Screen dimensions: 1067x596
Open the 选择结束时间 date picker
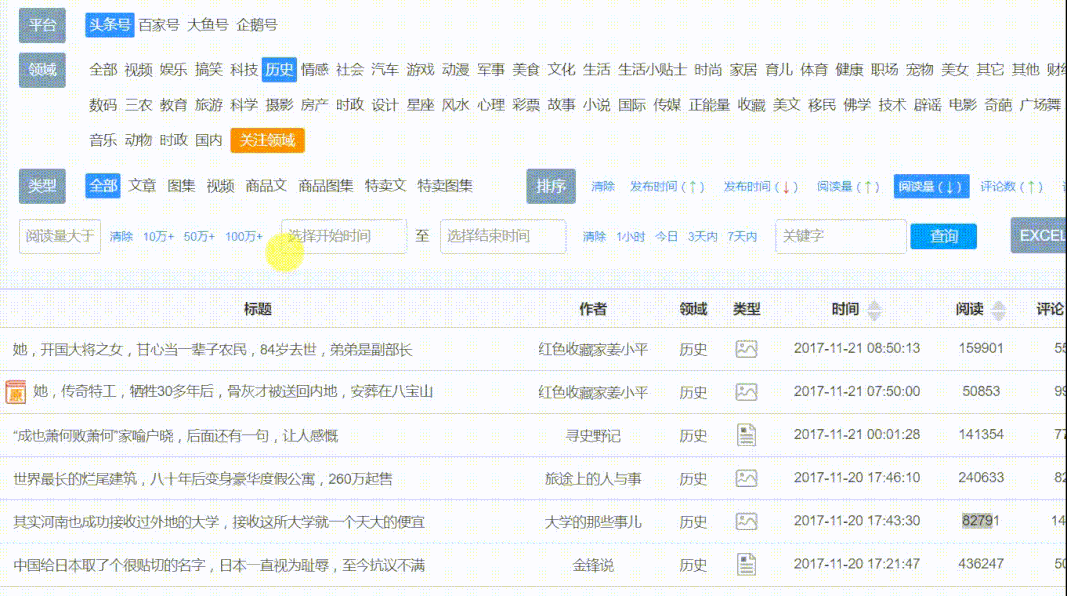click(502, 236)
